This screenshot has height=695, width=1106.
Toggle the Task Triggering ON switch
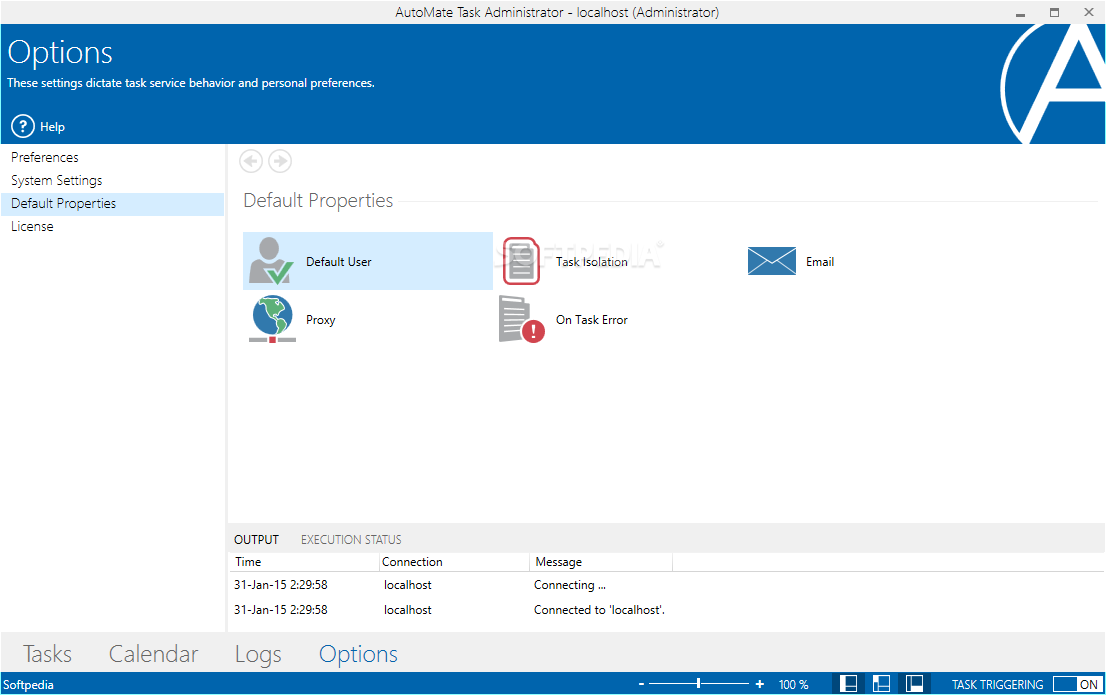coord(1076,684)
